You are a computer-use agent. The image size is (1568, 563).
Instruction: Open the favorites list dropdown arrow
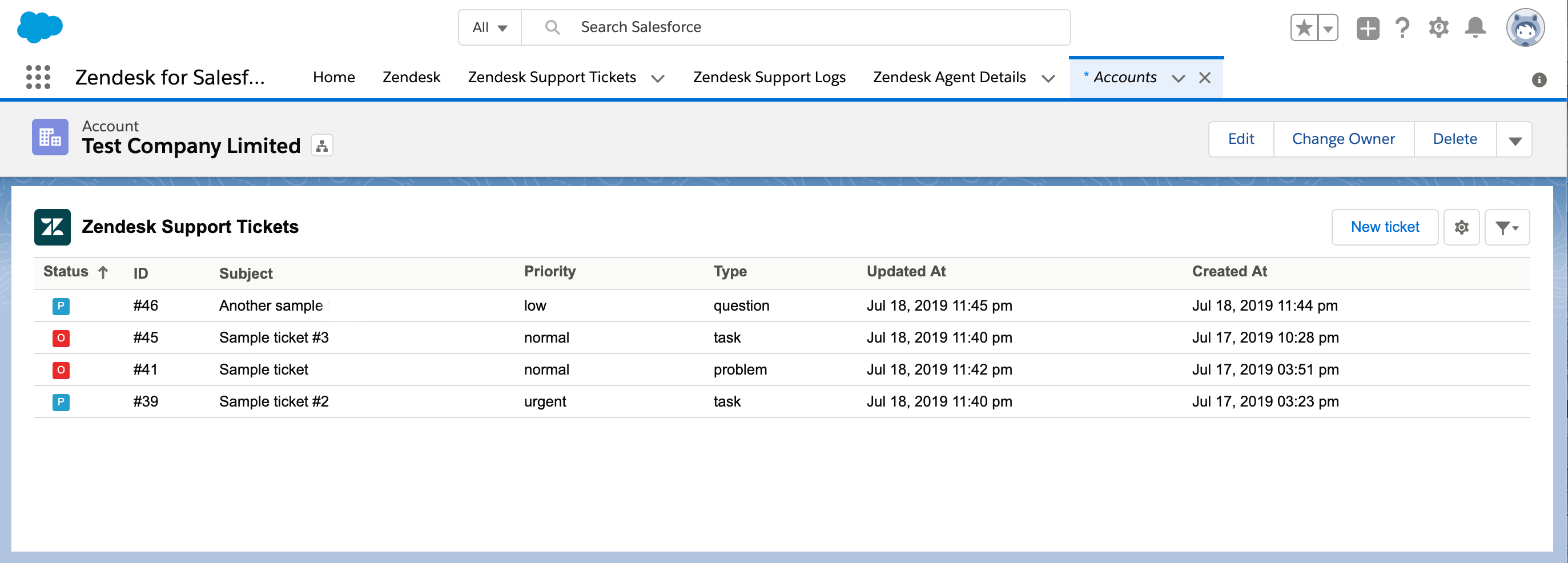coord(1328,28)
